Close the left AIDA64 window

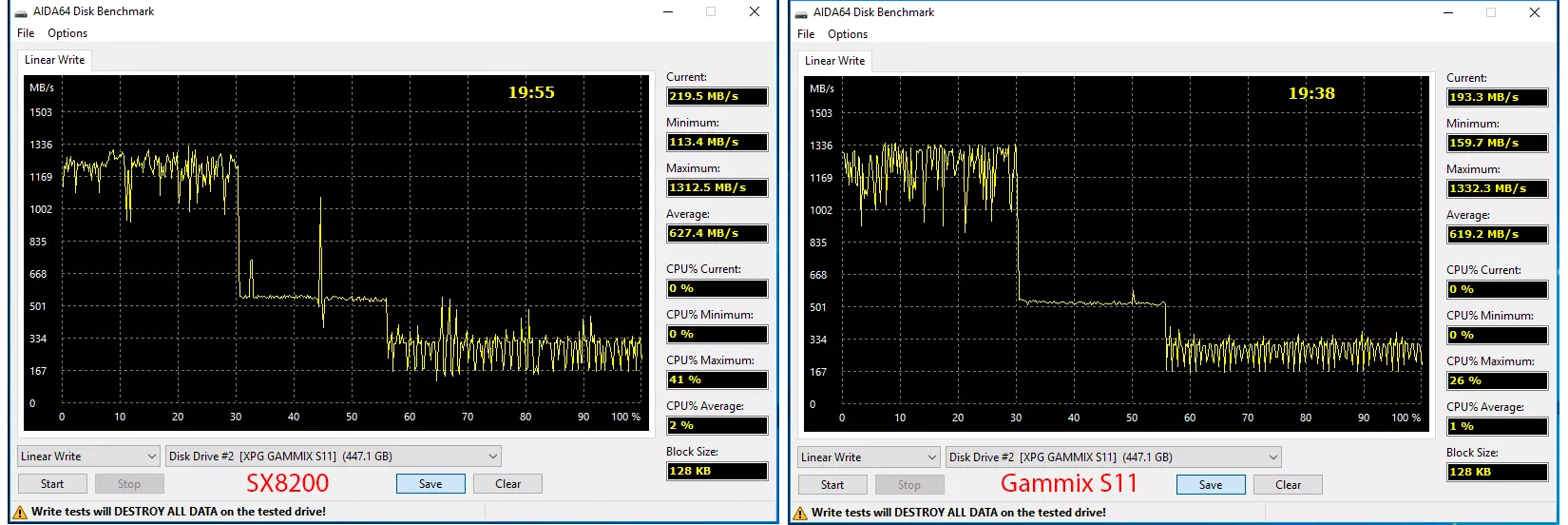click(x=755, y=12)
